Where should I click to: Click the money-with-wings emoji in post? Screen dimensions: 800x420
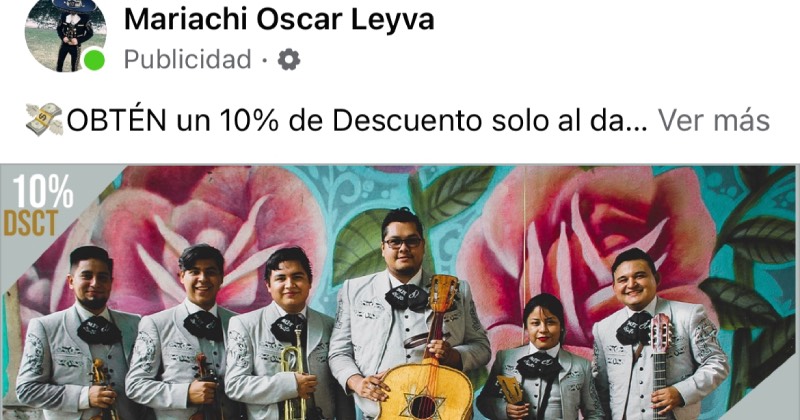[44, 119]
